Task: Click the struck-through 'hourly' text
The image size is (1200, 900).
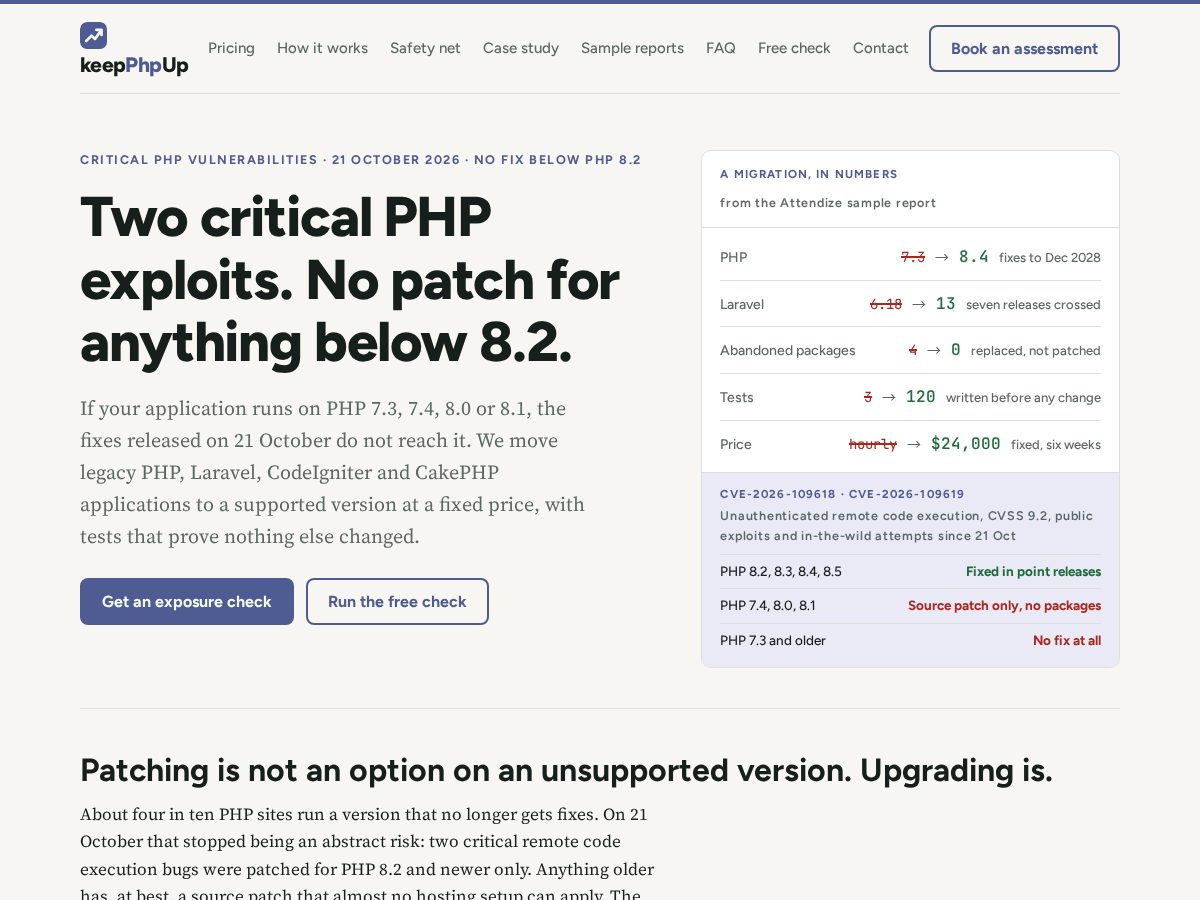Action: 873,444
